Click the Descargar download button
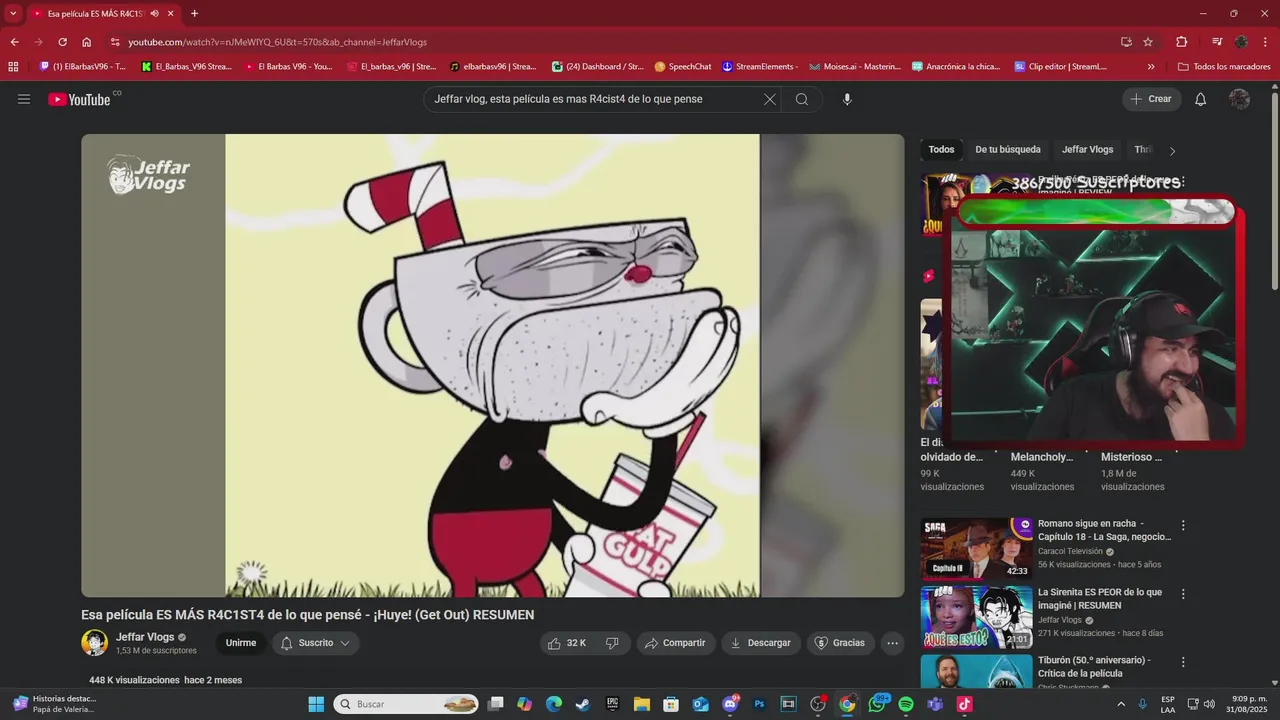Image resolution: width=1280 pixels, height=720 pixels. 761,643
